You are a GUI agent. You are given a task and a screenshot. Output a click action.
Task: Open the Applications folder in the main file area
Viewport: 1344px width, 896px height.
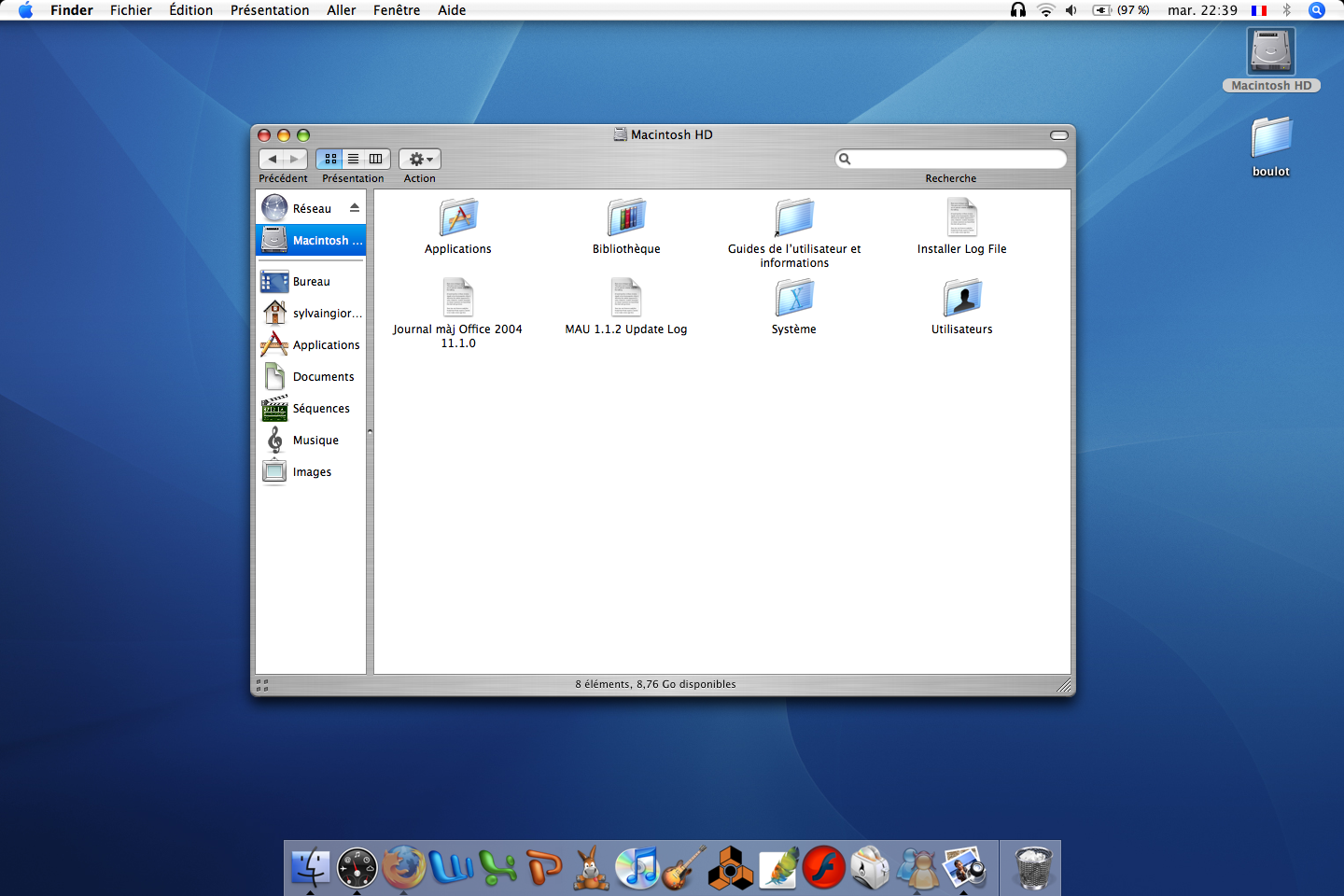tap(458, 217)
